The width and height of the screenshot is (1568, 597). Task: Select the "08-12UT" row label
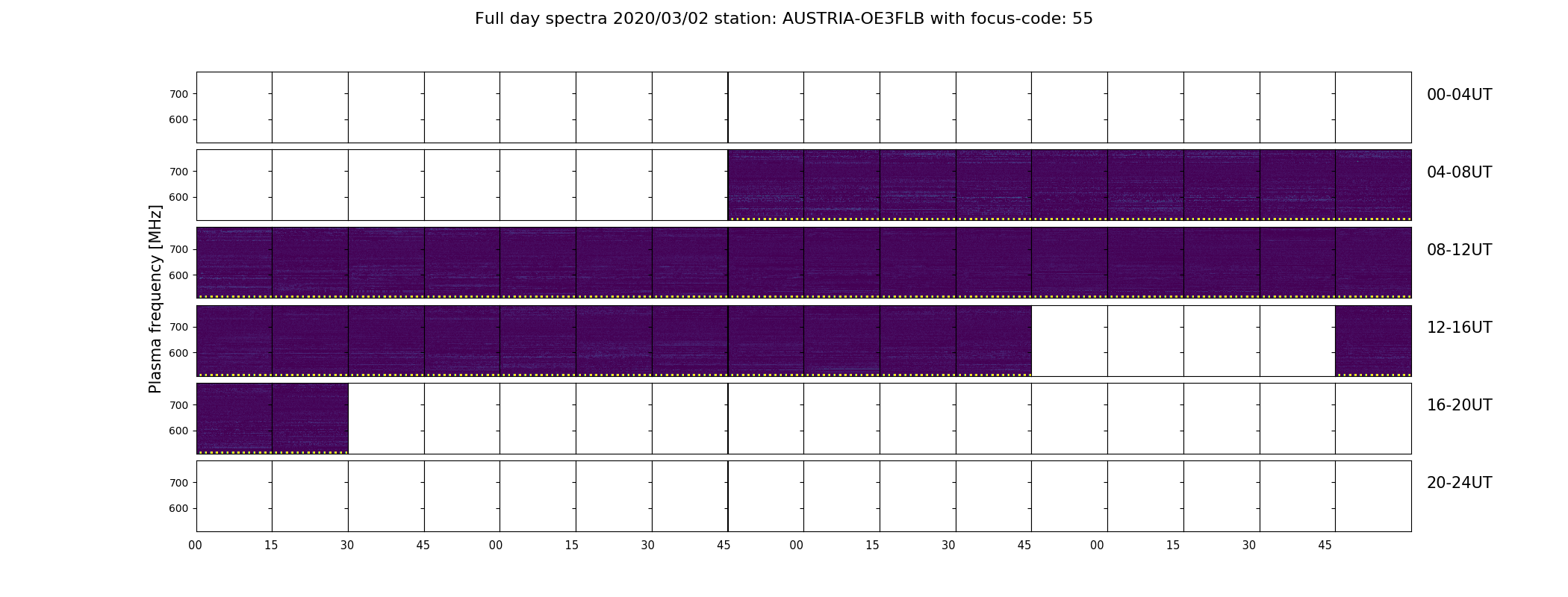click(1459, 250)
